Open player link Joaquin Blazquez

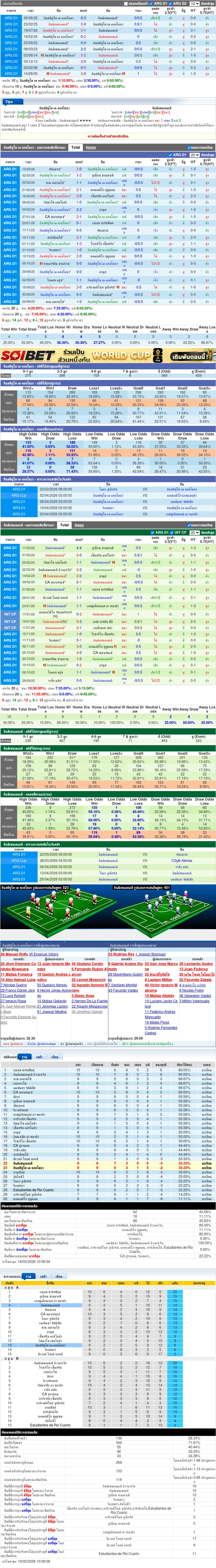click(151, 954)
